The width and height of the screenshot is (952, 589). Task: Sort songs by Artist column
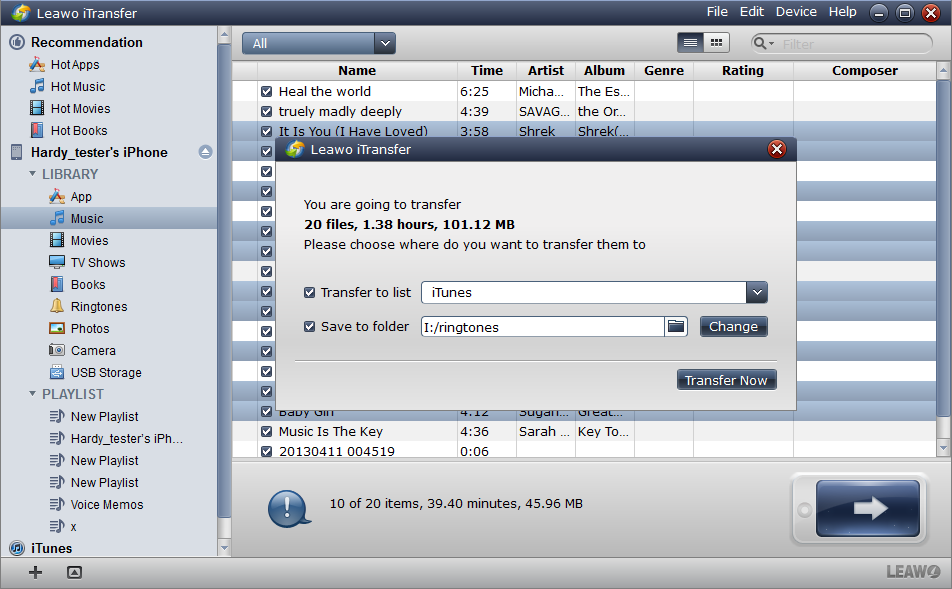click(x=546, y=70)
